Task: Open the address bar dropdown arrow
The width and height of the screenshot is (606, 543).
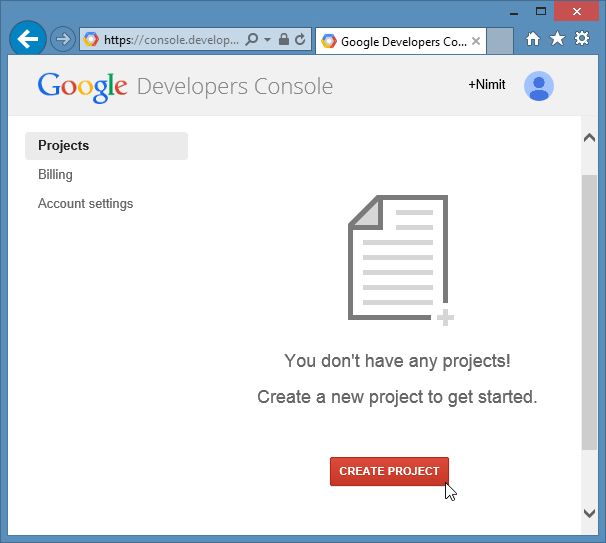Action: [x=267, y=39]
